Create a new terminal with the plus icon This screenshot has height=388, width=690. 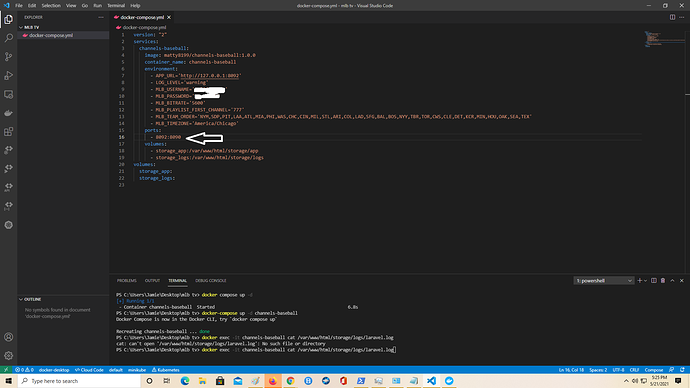pyautogui.click(x=640, y=281)
